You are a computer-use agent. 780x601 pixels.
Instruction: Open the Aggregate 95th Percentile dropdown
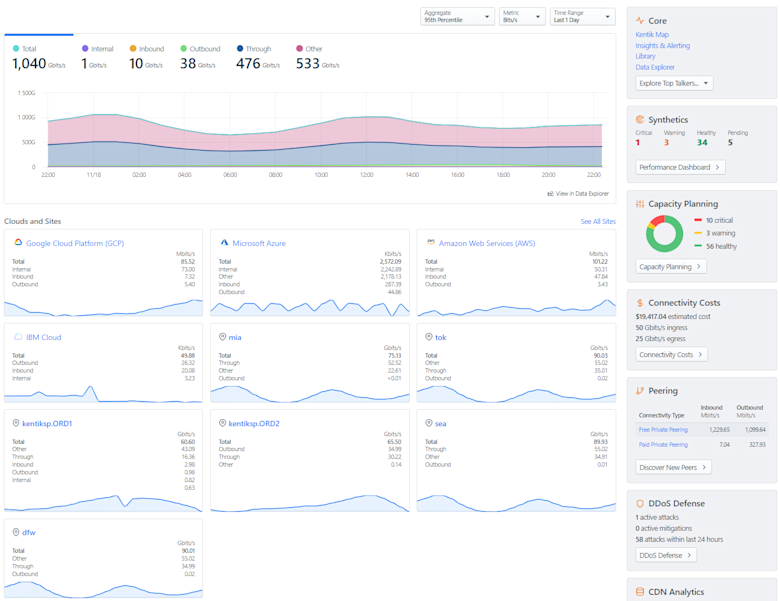(x=457, y=16)
